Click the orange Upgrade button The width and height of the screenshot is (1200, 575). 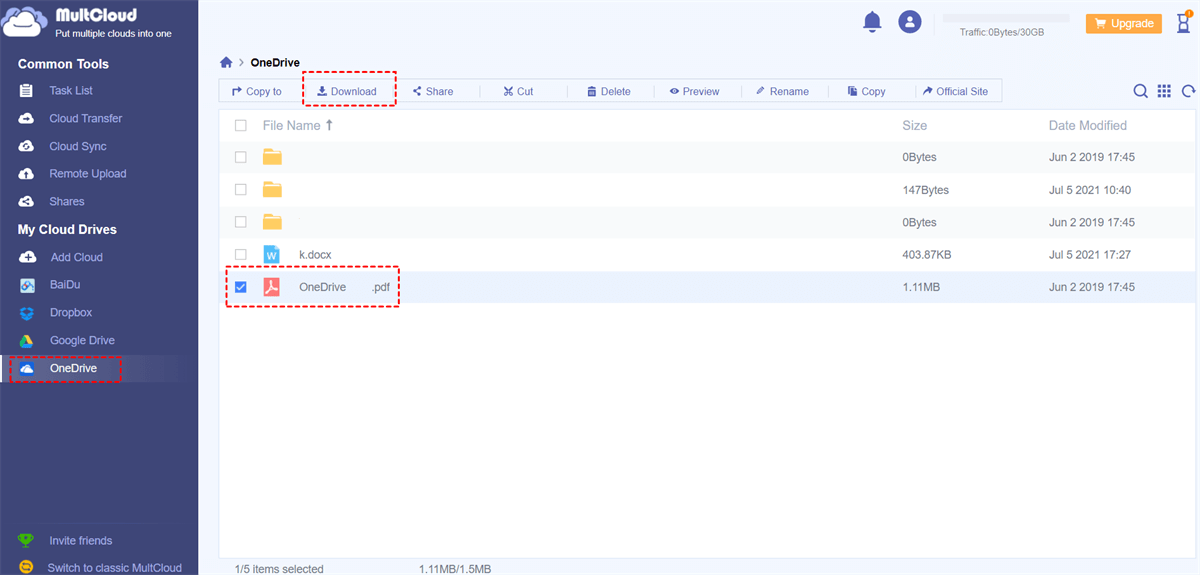1124,23
